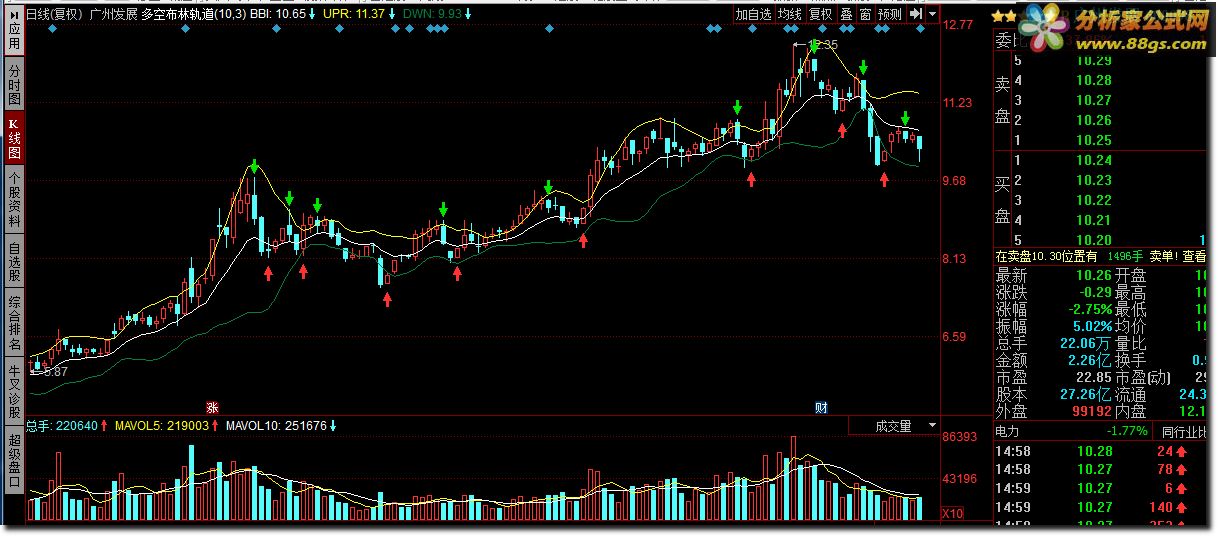Click the jump-to-latest arrow icon in chart toolbar
The image size is (1218, 536).
(x=915, y=14)
